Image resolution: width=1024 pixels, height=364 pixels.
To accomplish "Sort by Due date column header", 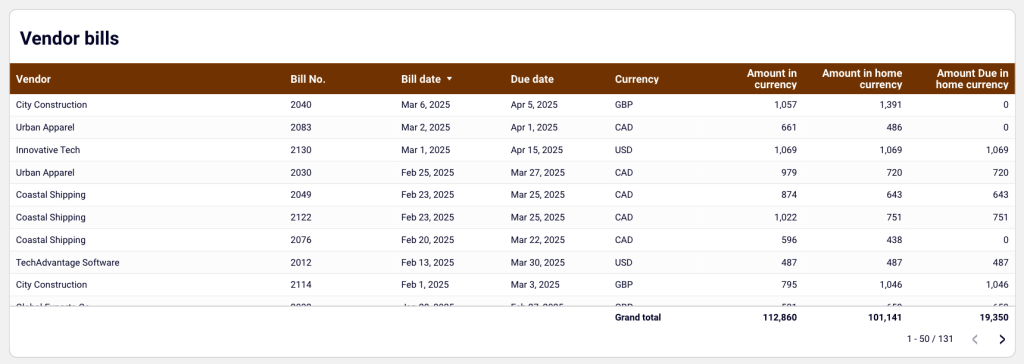I will point(532,79).
